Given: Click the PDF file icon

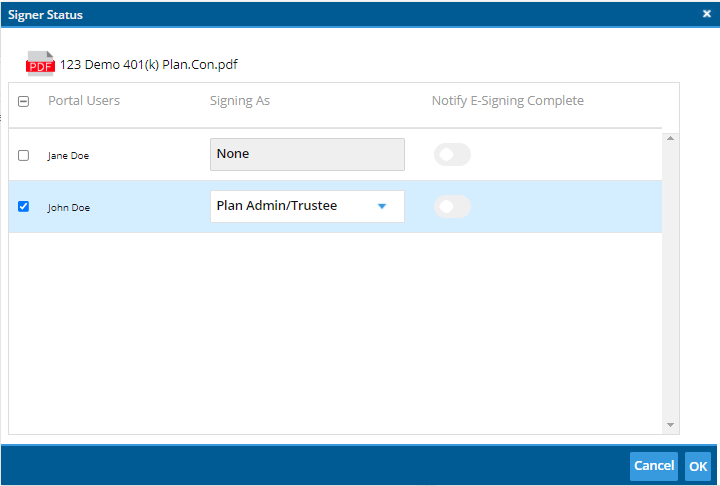Looking at the screenshot, I should tap(40, 63).
